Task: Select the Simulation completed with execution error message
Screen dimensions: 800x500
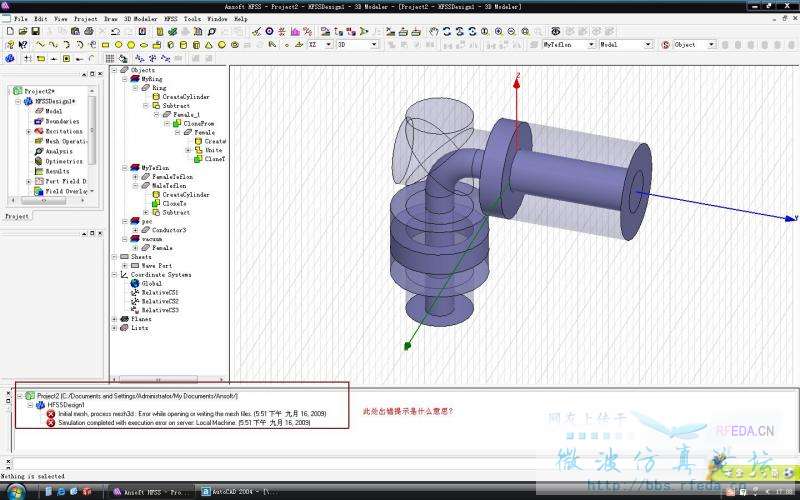Action: pos(184,423)
